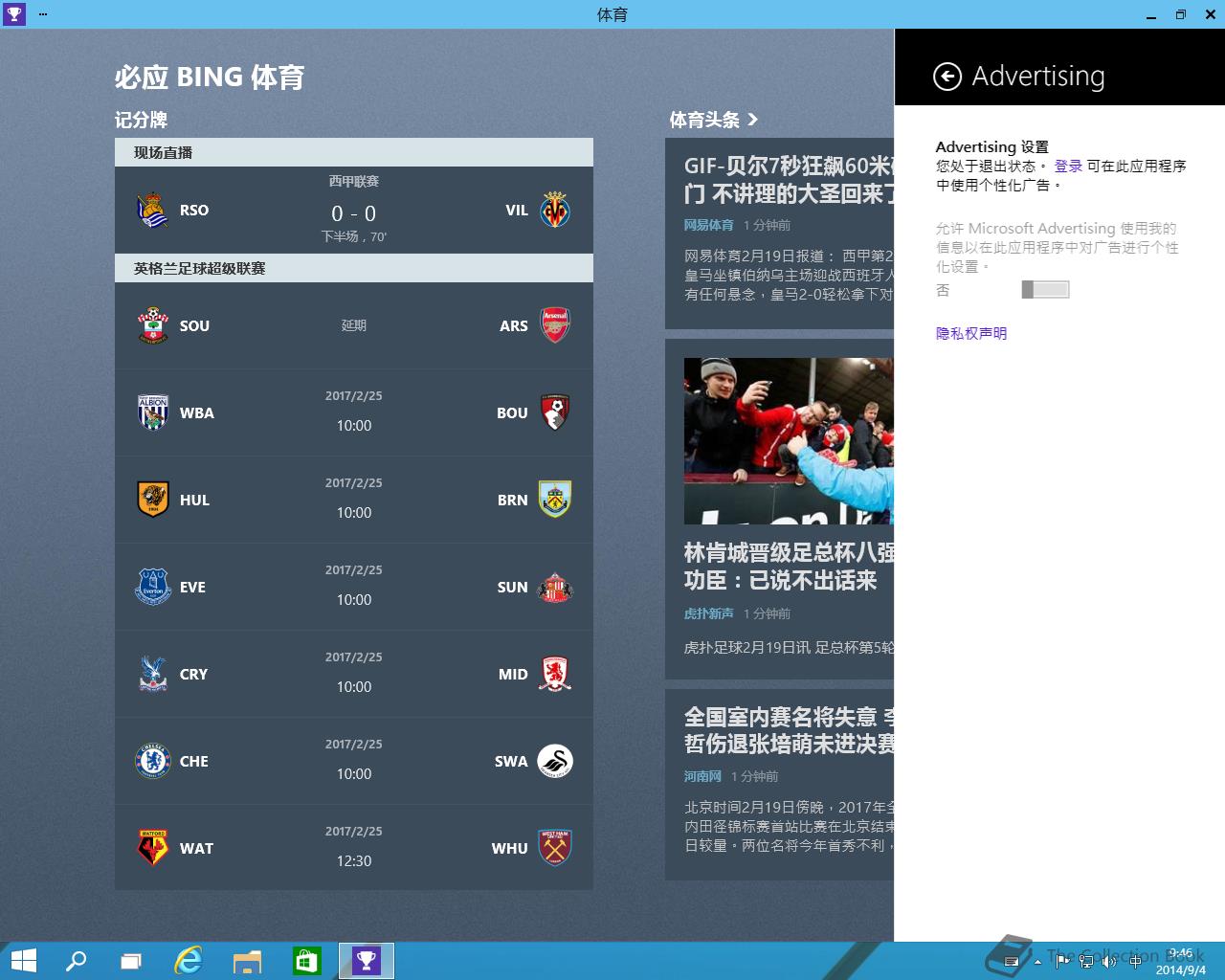Image resolution: width=1225 pixels, height=980 pixels.
Task: Open taskbar Search magnifier
Action: [x=76, y=961]
